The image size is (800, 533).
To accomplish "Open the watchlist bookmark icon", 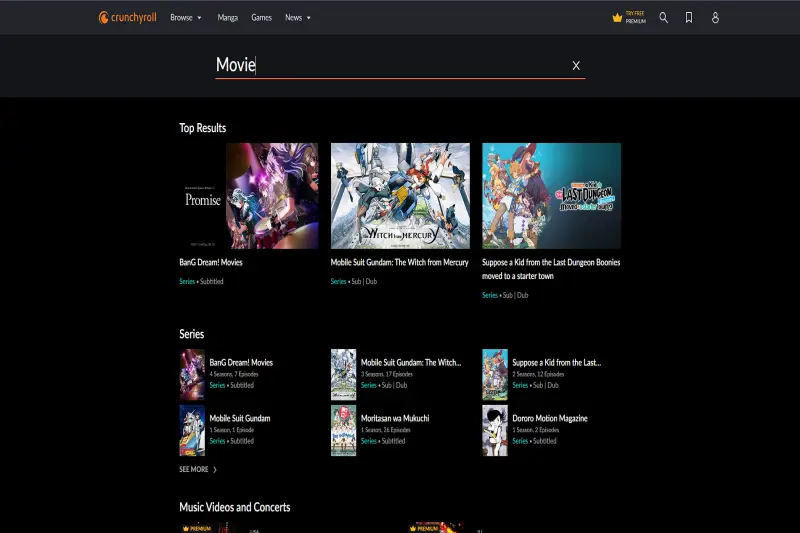I will [x=689, y=17].
